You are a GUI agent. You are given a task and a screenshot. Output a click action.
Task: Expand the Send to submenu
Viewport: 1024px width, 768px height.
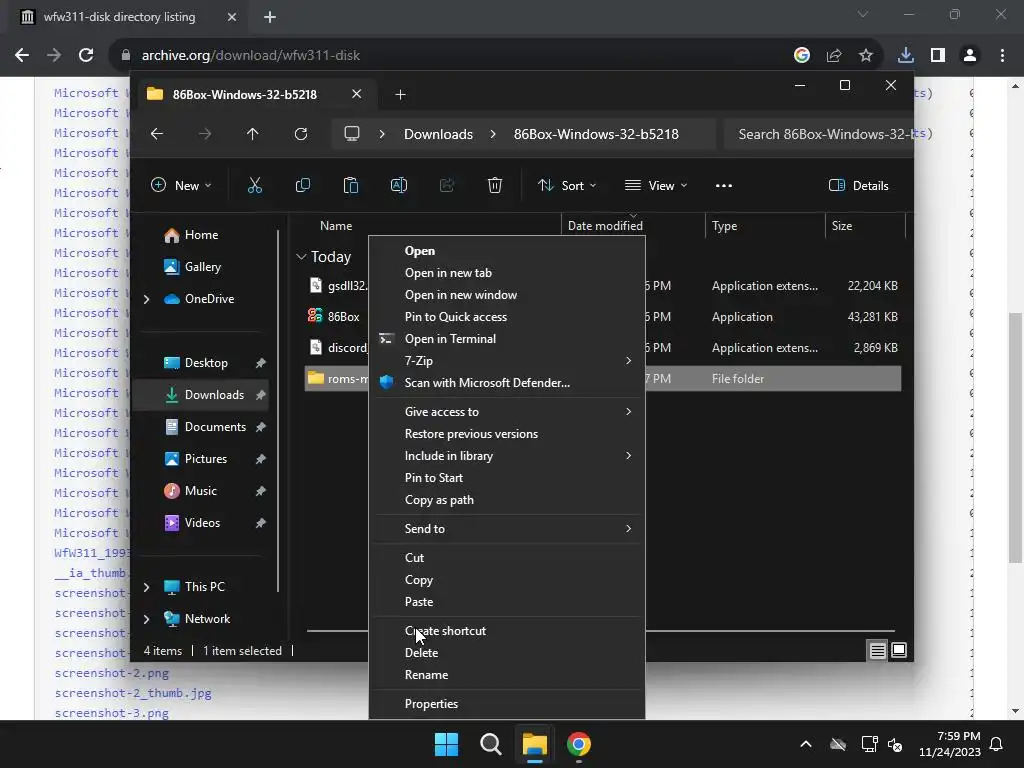tap(507, 529)
